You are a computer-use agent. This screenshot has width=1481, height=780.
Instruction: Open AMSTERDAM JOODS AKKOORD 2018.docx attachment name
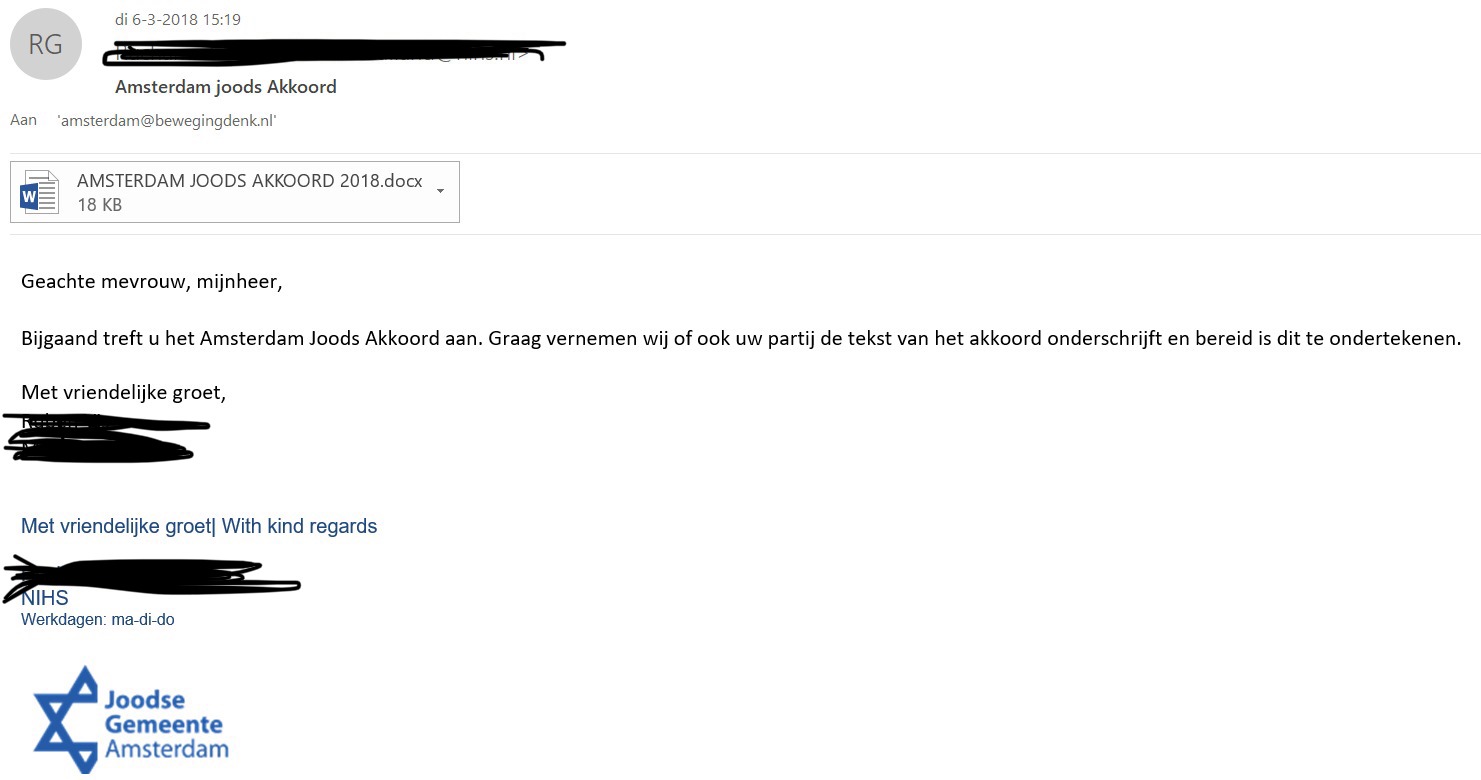(250, 182)
